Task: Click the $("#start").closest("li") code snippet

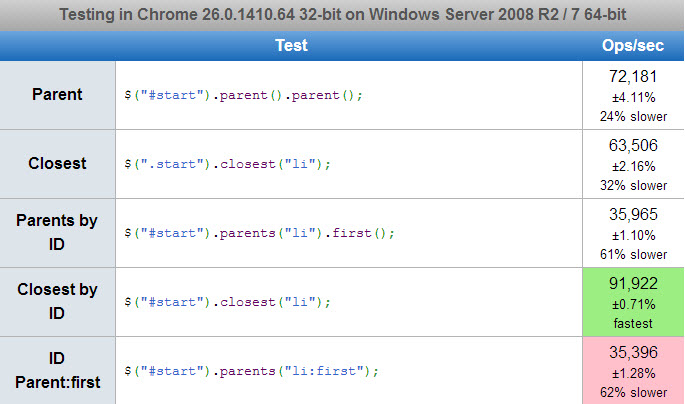Action: (x=227, y=302)
